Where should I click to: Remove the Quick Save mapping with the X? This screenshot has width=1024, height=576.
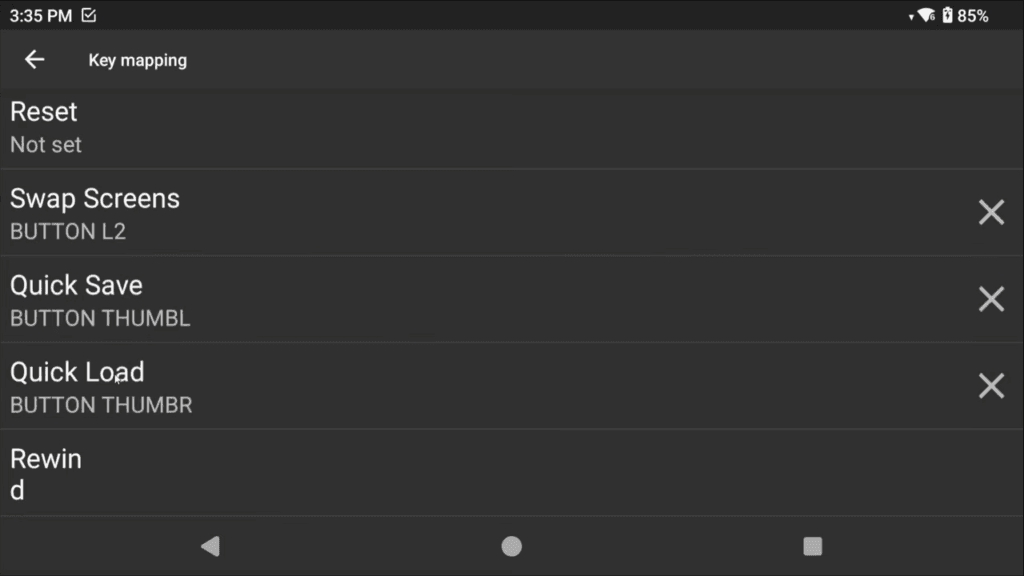990,299
